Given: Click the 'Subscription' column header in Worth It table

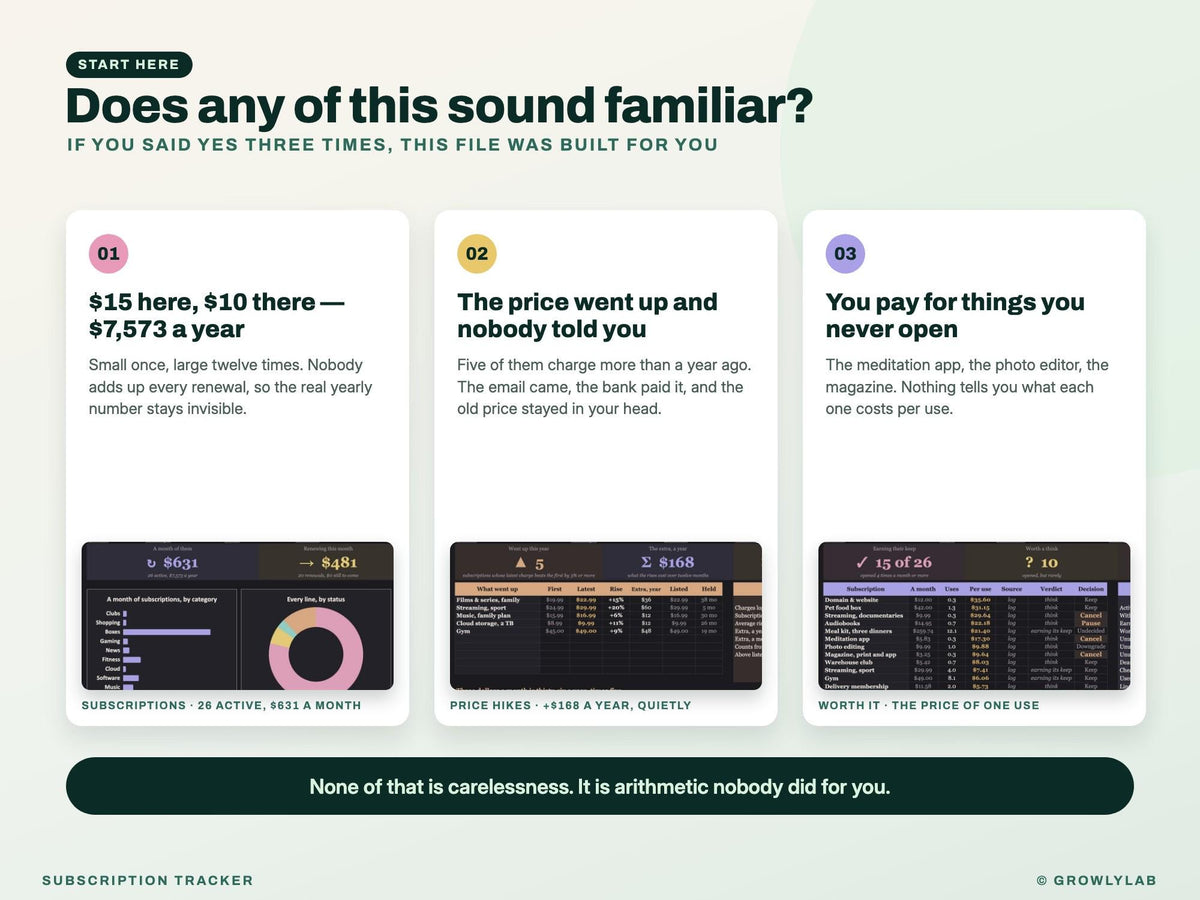Looking at the screenshot, I should [866, 589].
